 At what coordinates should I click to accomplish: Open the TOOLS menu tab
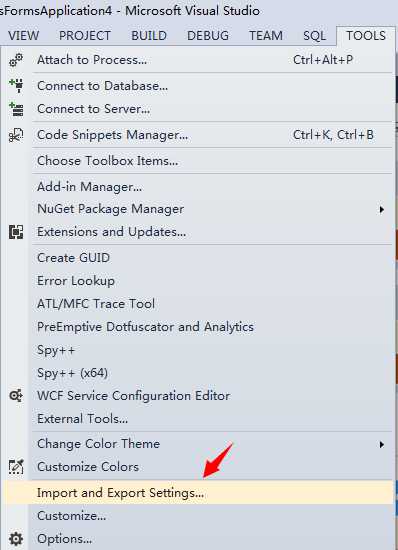[366, 36]
